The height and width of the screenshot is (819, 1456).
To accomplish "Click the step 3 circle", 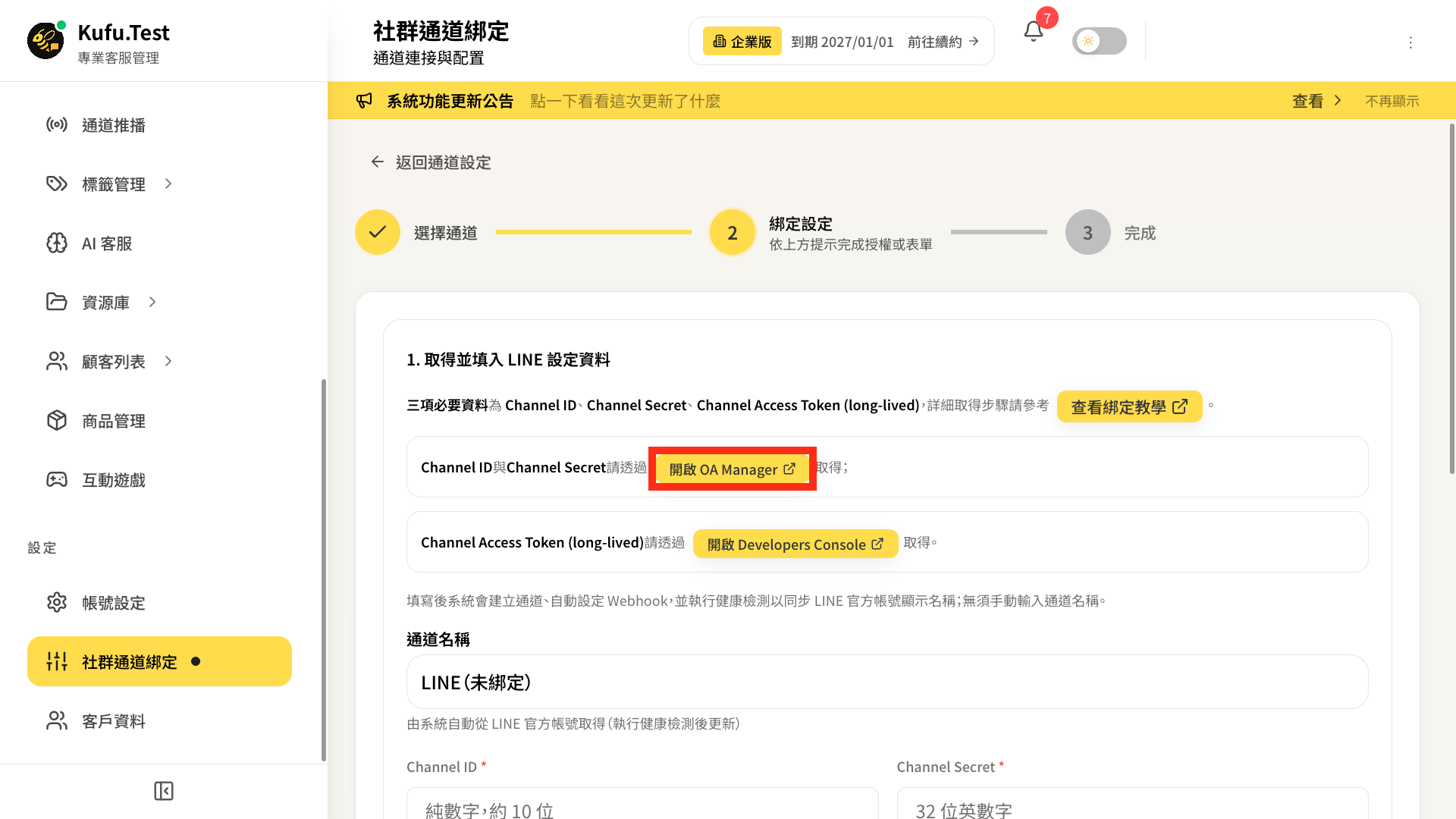I will (1088, 232).
